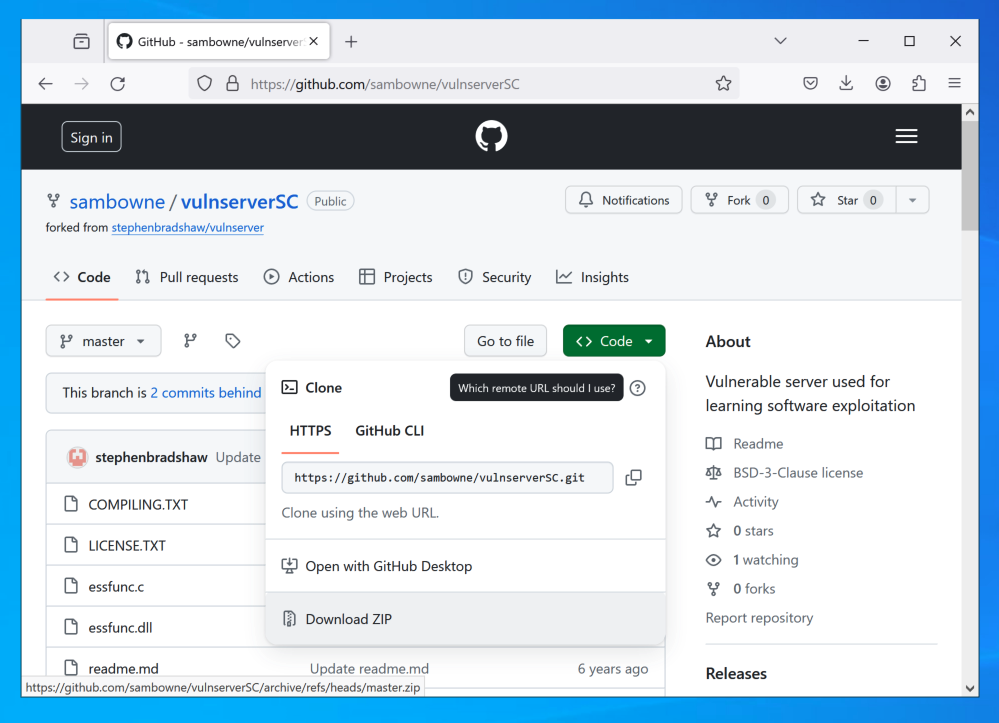Select the Code repository tab
Viewport: 999px width, 723px height.
82,277
